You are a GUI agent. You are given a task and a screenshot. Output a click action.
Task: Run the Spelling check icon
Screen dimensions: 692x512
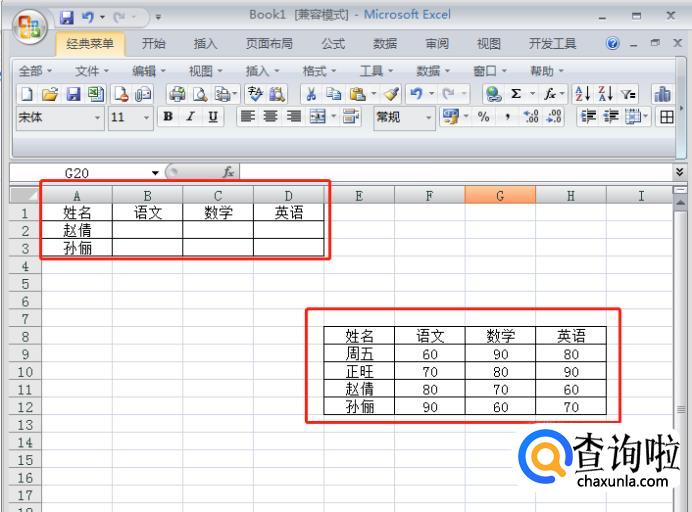point(255,94)
